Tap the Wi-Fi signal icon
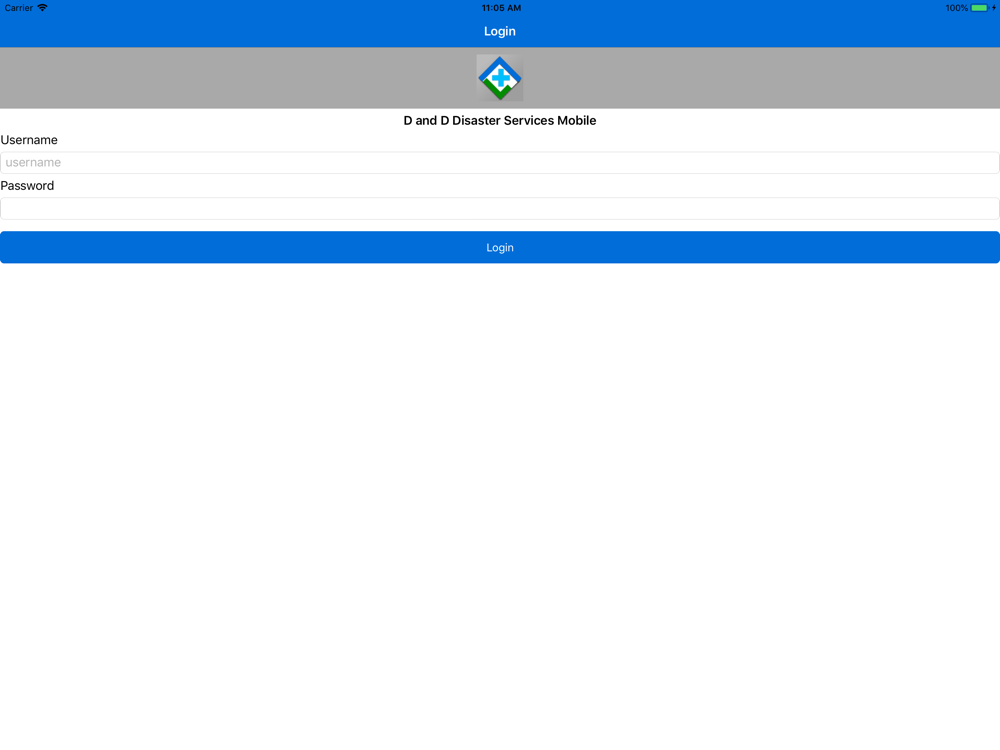Screen dimensions: 1000x750 coord(42,8)
